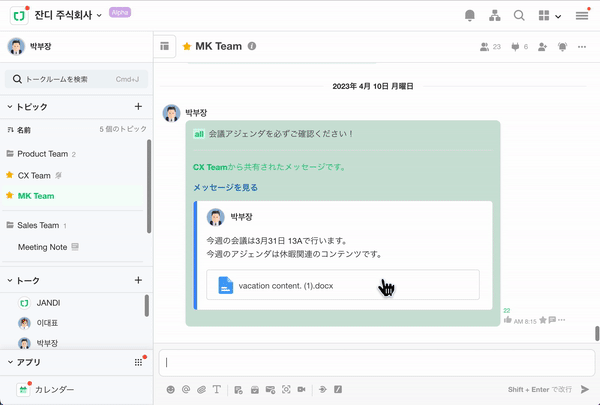Viewport: 600px width, 405px height.
Task: Open 박부장 profile in sidebar header
Action: tap(29, 46)
